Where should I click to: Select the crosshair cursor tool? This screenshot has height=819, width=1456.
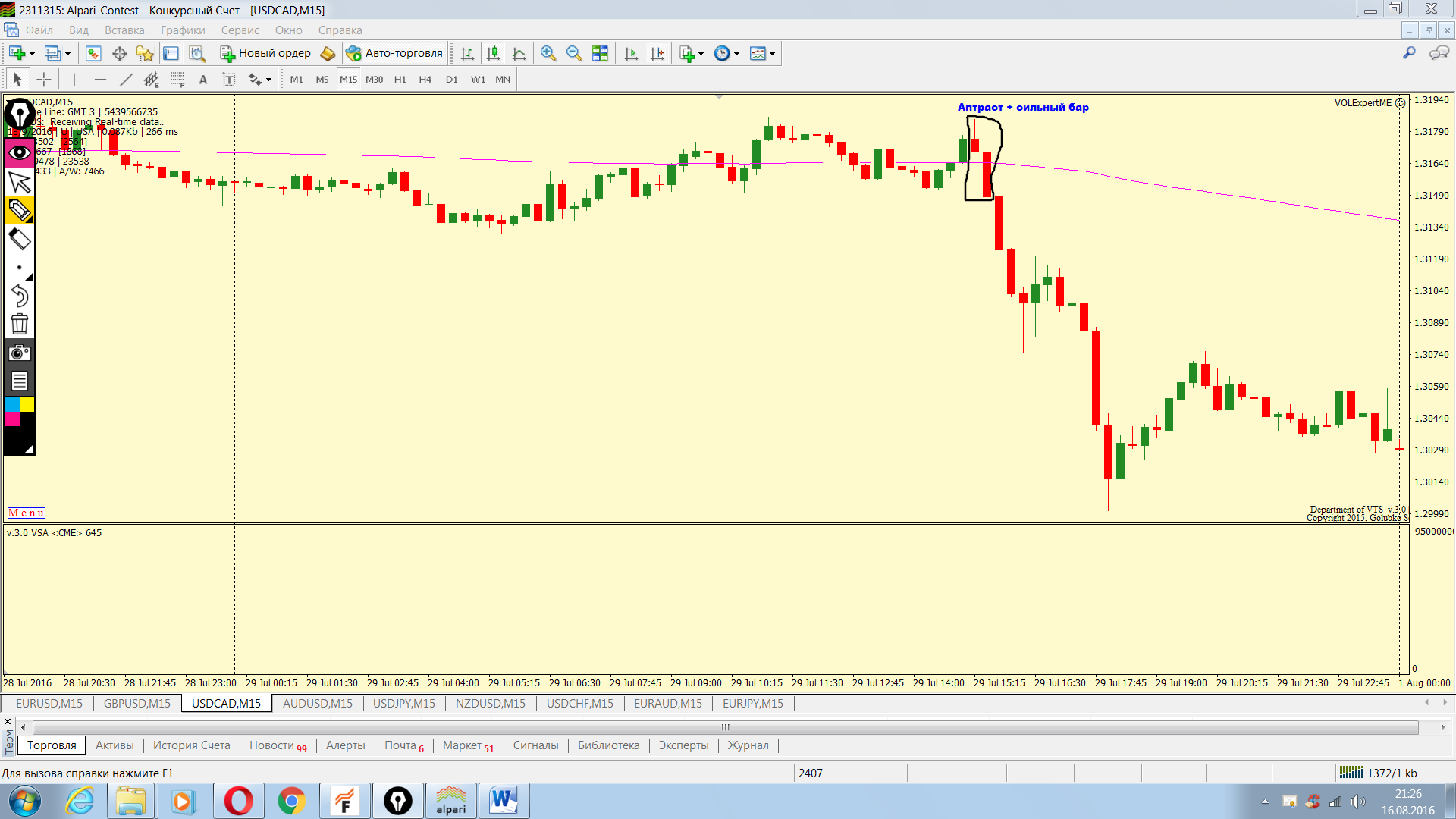(x=44, y=80)
